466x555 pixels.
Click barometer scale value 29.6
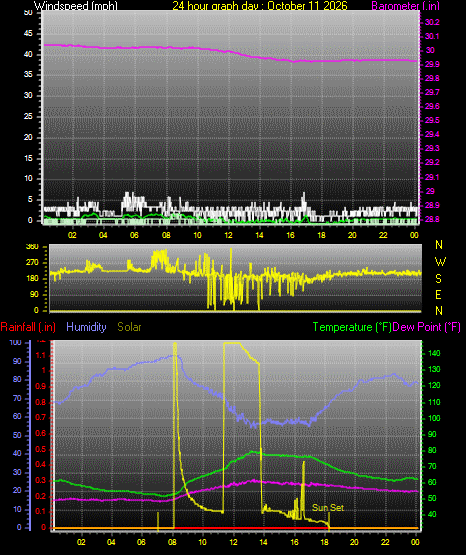(432, 107)
